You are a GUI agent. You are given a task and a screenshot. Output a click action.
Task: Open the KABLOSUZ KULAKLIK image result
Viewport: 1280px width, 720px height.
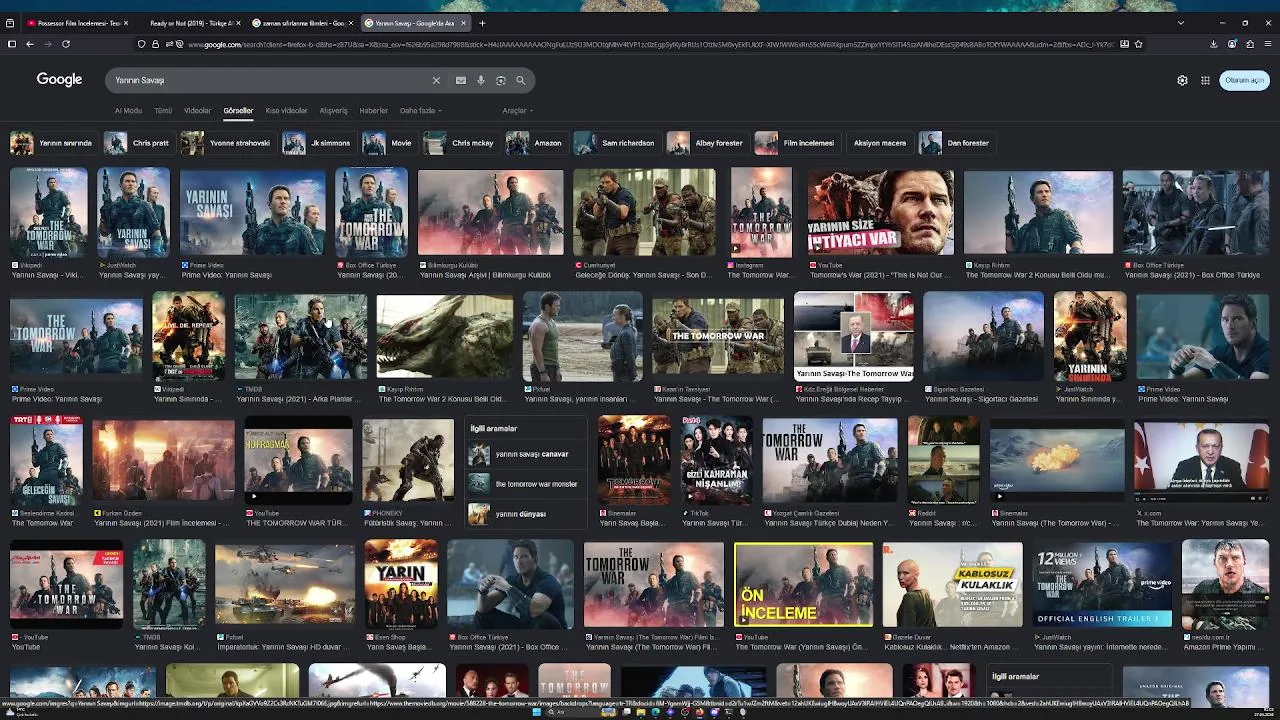(952, 585)
